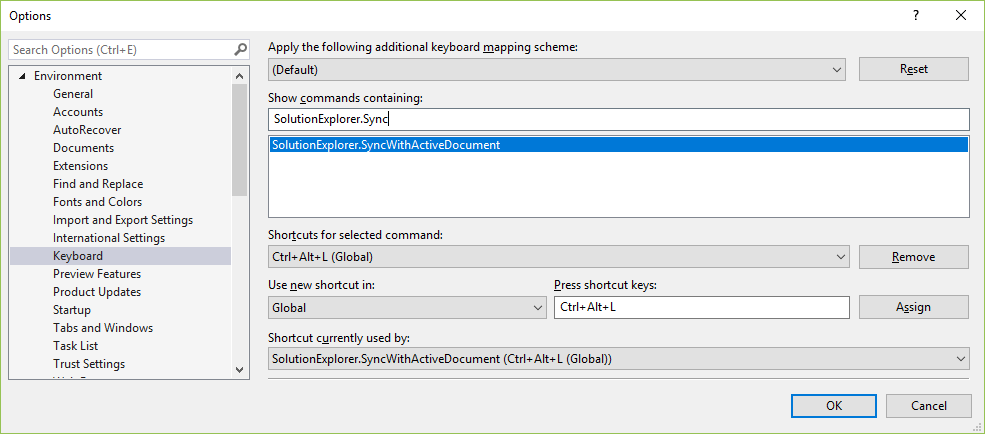Select Fonts and Colors in the tree
This screenshot has height=434, width=985.
point(97,202)
